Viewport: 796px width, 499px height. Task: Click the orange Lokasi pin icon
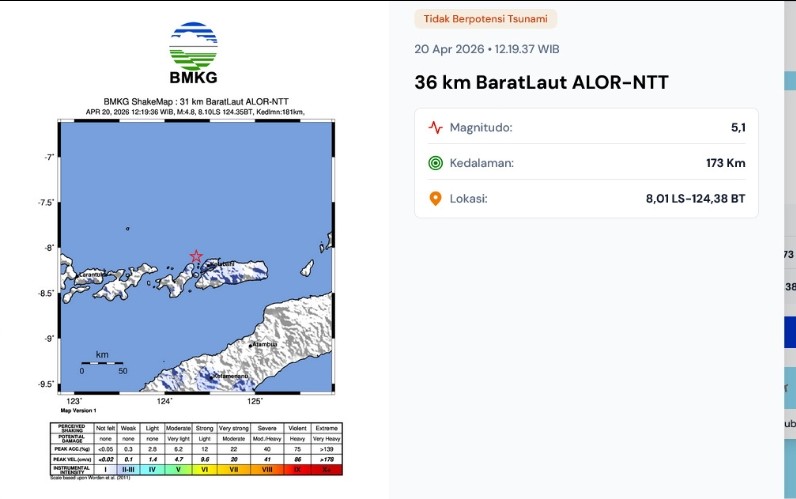click(x=435, y=198)
